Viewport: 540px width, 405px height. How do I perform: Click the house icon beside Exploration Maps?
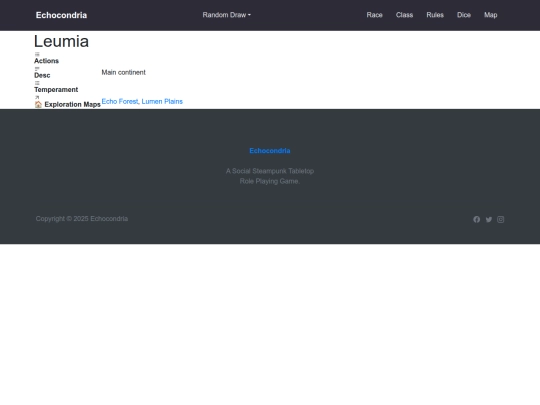click(x=38, y=104)
